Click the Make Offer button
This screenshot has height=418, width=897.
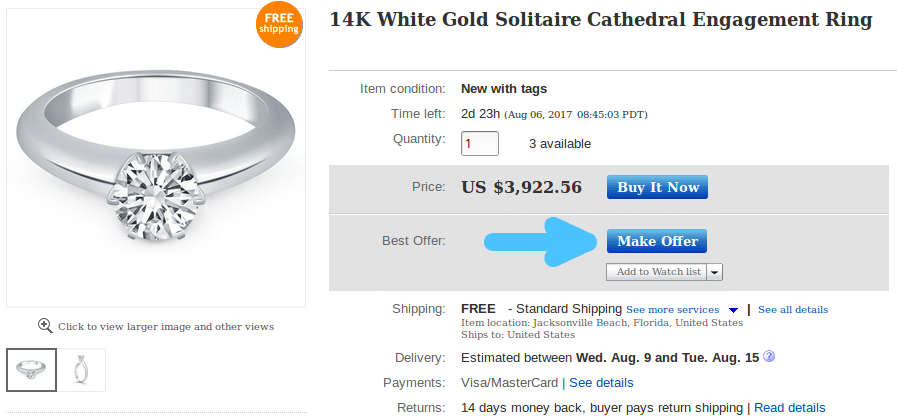656,241
